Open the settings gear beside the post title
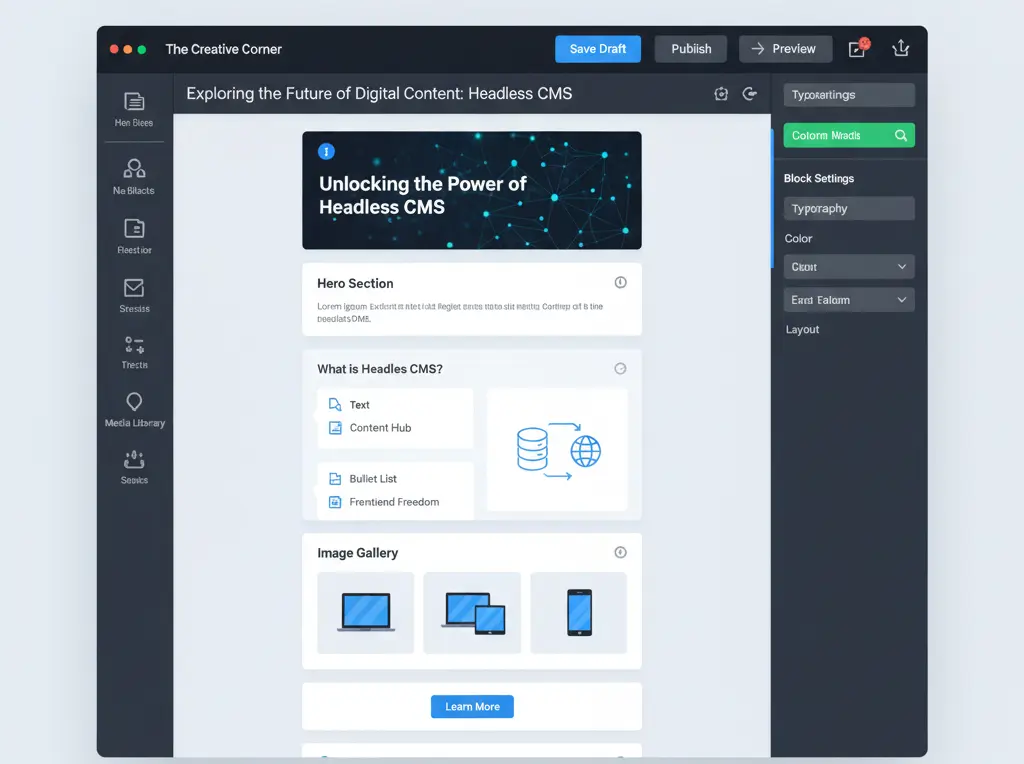The width and height of the screenshot is (1024, 764). (x=721, y=93)
